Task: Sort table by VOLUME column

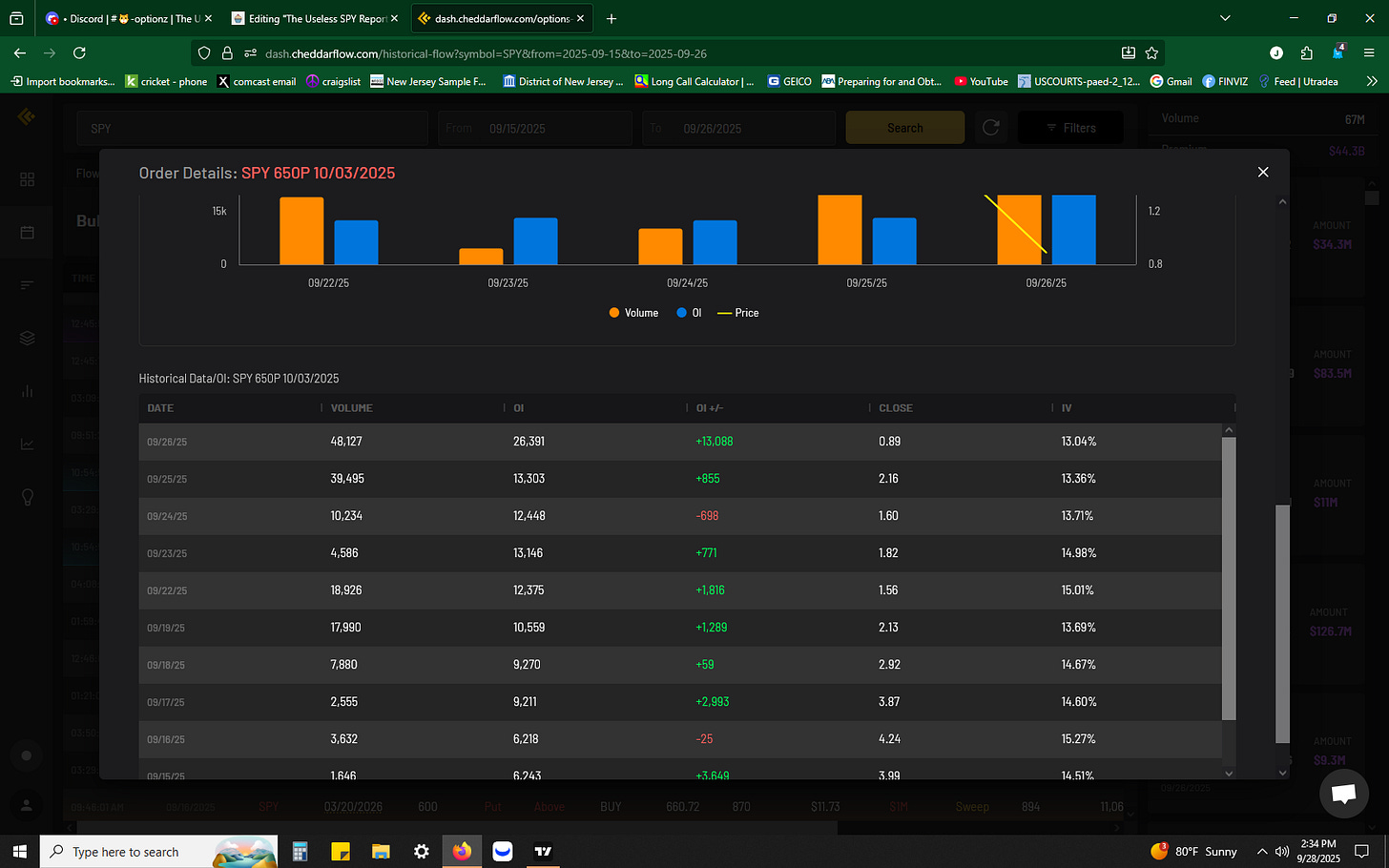Action: tap(351, 408)
